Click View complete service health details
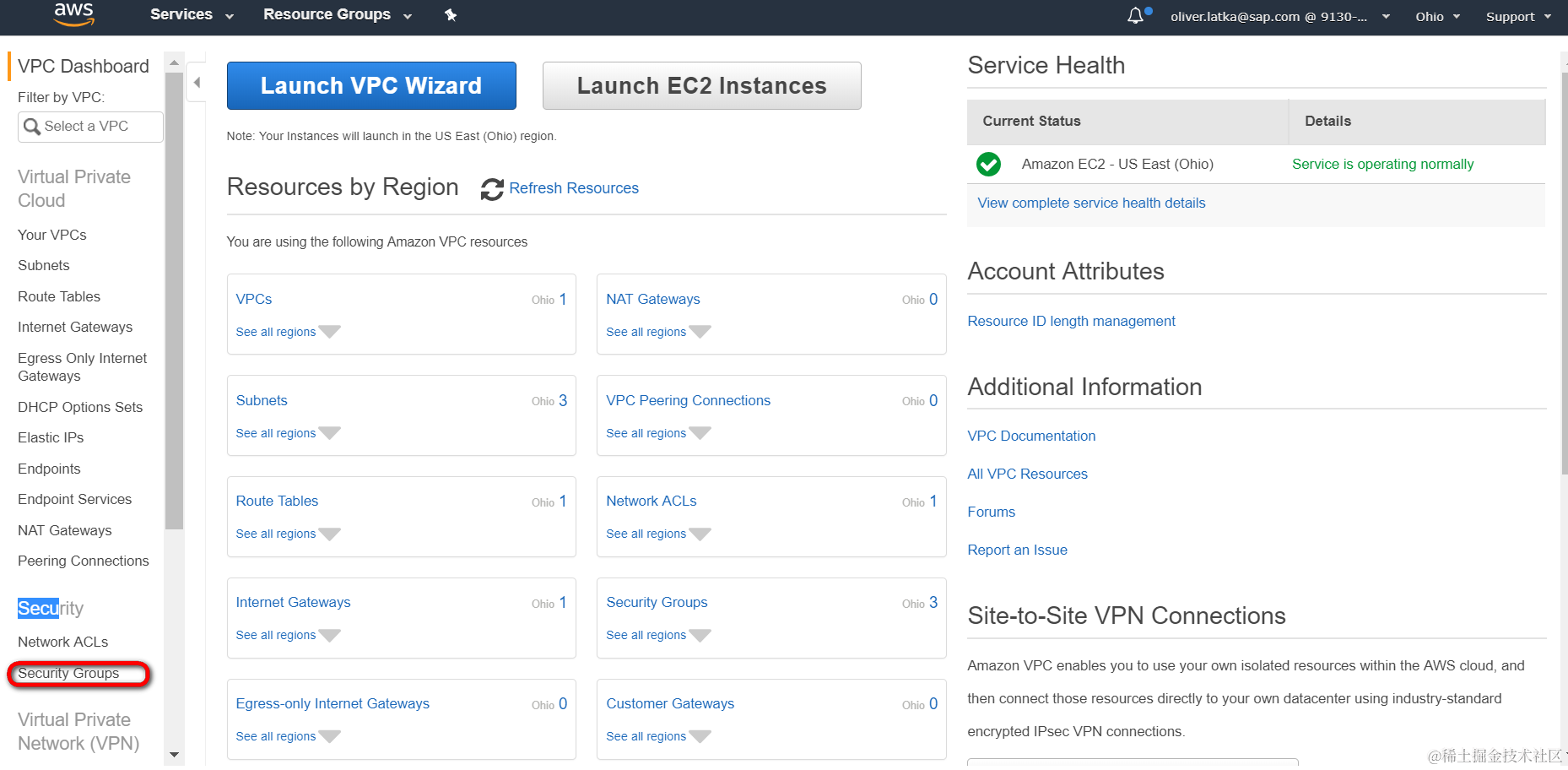1568x770 pixels. click(x=1091, y=203)
